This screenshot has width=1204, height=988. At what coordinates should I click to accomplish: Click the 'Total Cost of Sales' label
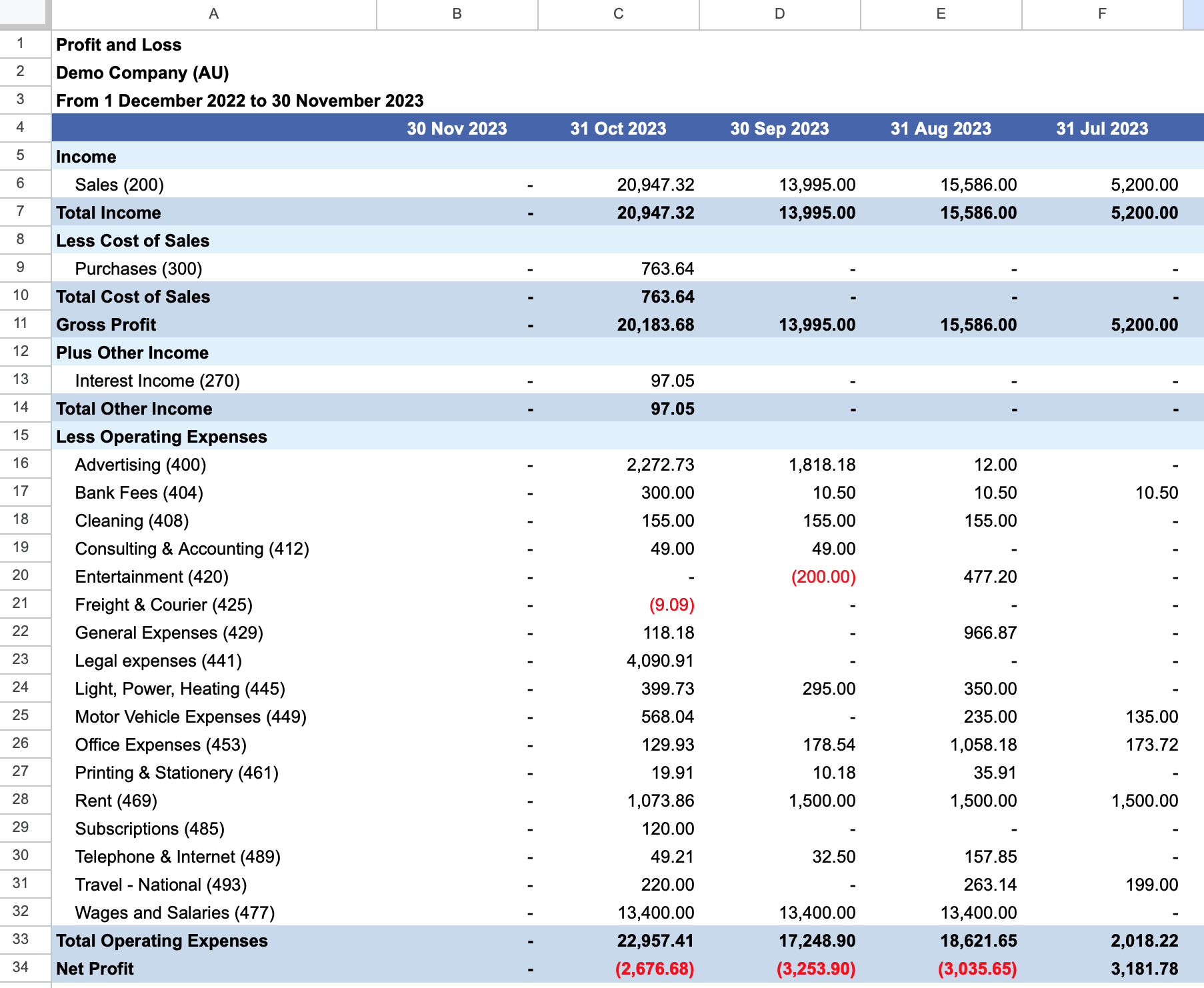point(133,297)
